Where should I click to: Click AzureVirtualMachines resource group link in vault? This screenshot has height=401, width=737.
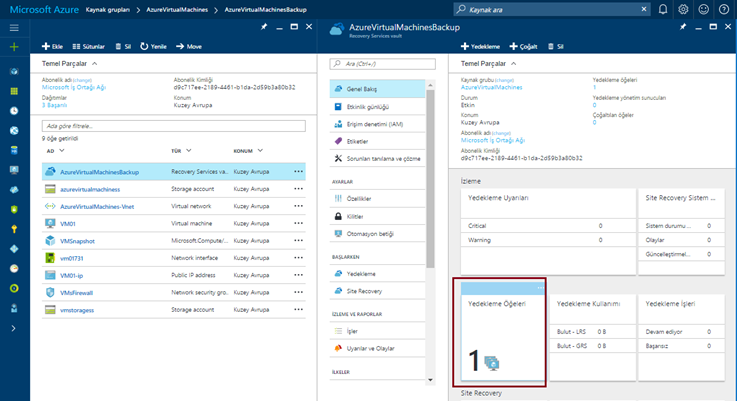click(491, 87)
